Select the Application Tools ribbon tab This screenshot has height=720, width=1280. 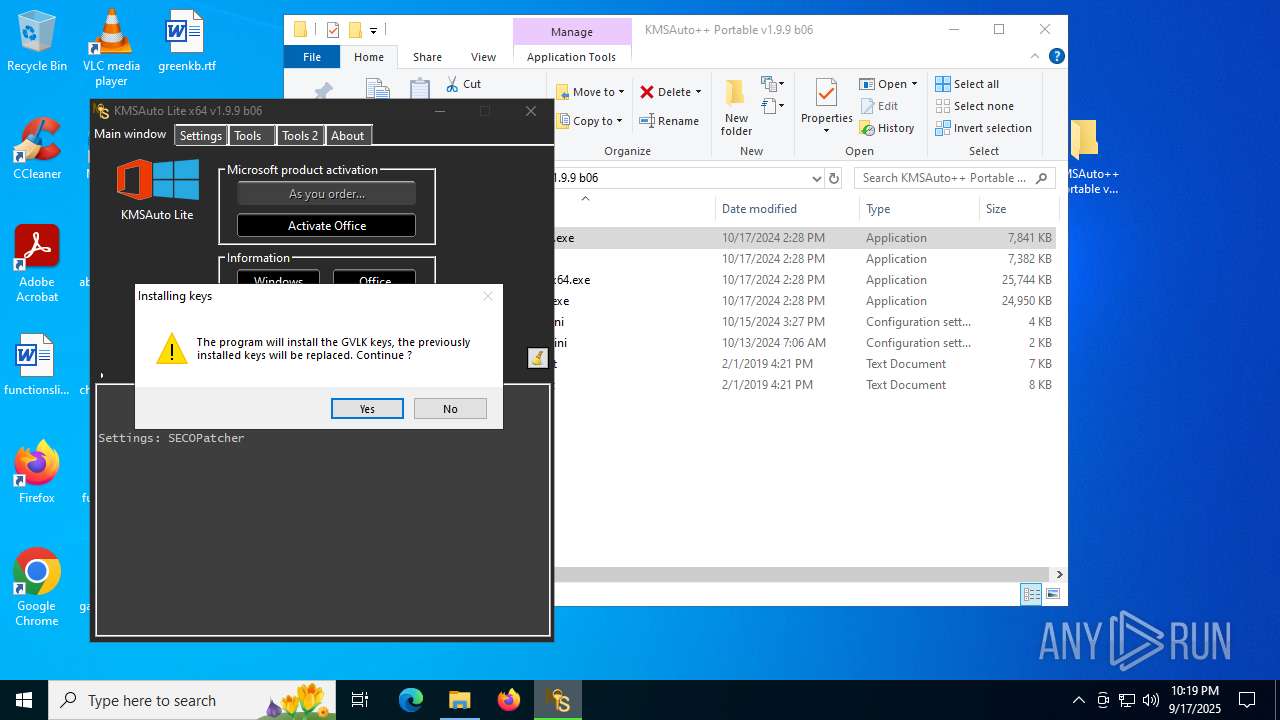pyautogui.click(x=572, y=57)
